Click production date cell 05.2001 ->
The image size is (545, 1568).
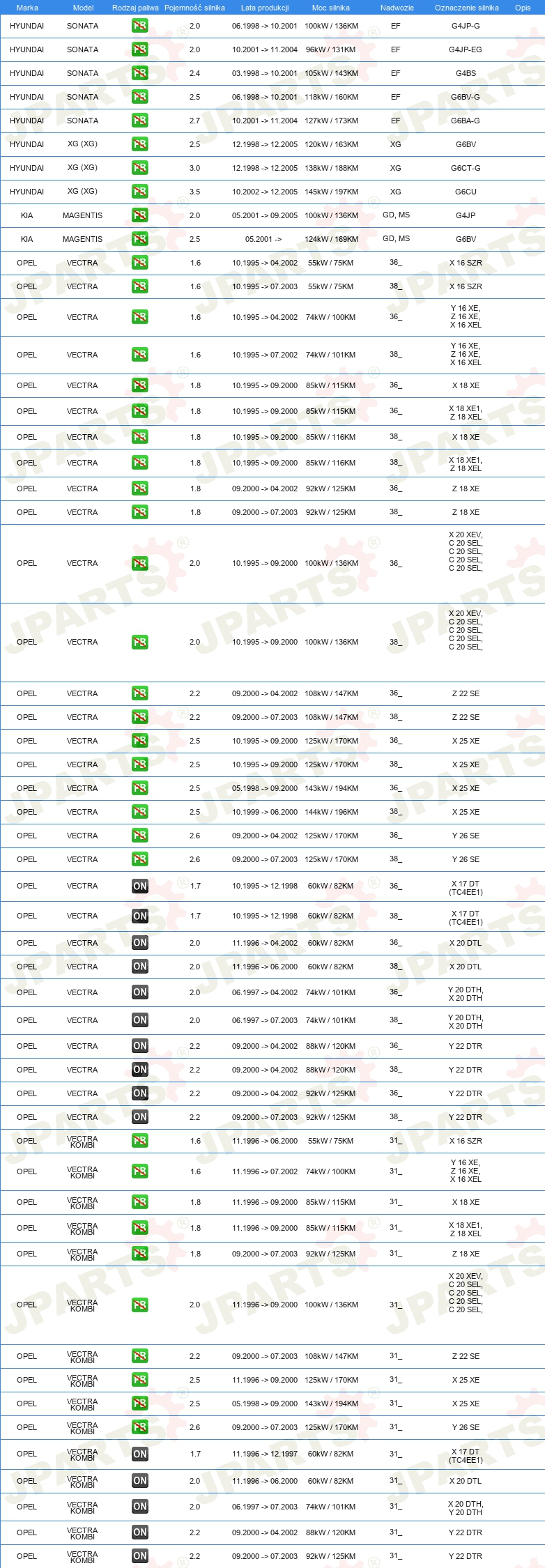263,239
